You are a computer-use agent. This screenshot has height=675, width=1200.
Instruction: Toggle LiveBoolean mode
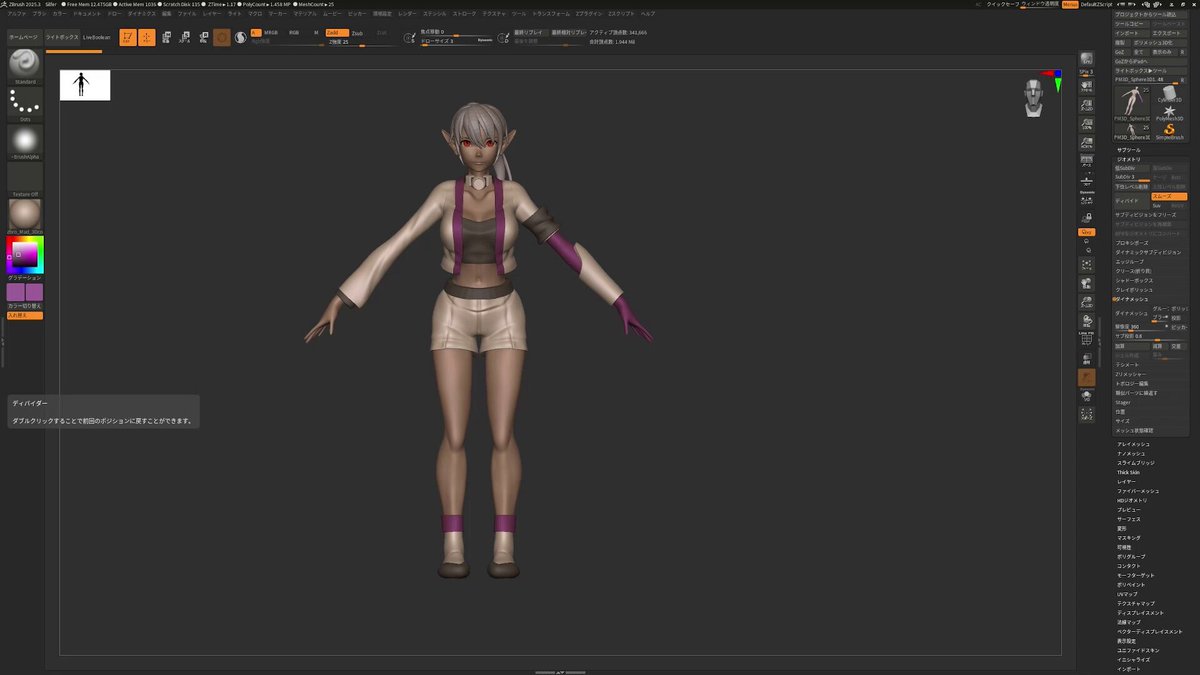[x=97, y=37]
